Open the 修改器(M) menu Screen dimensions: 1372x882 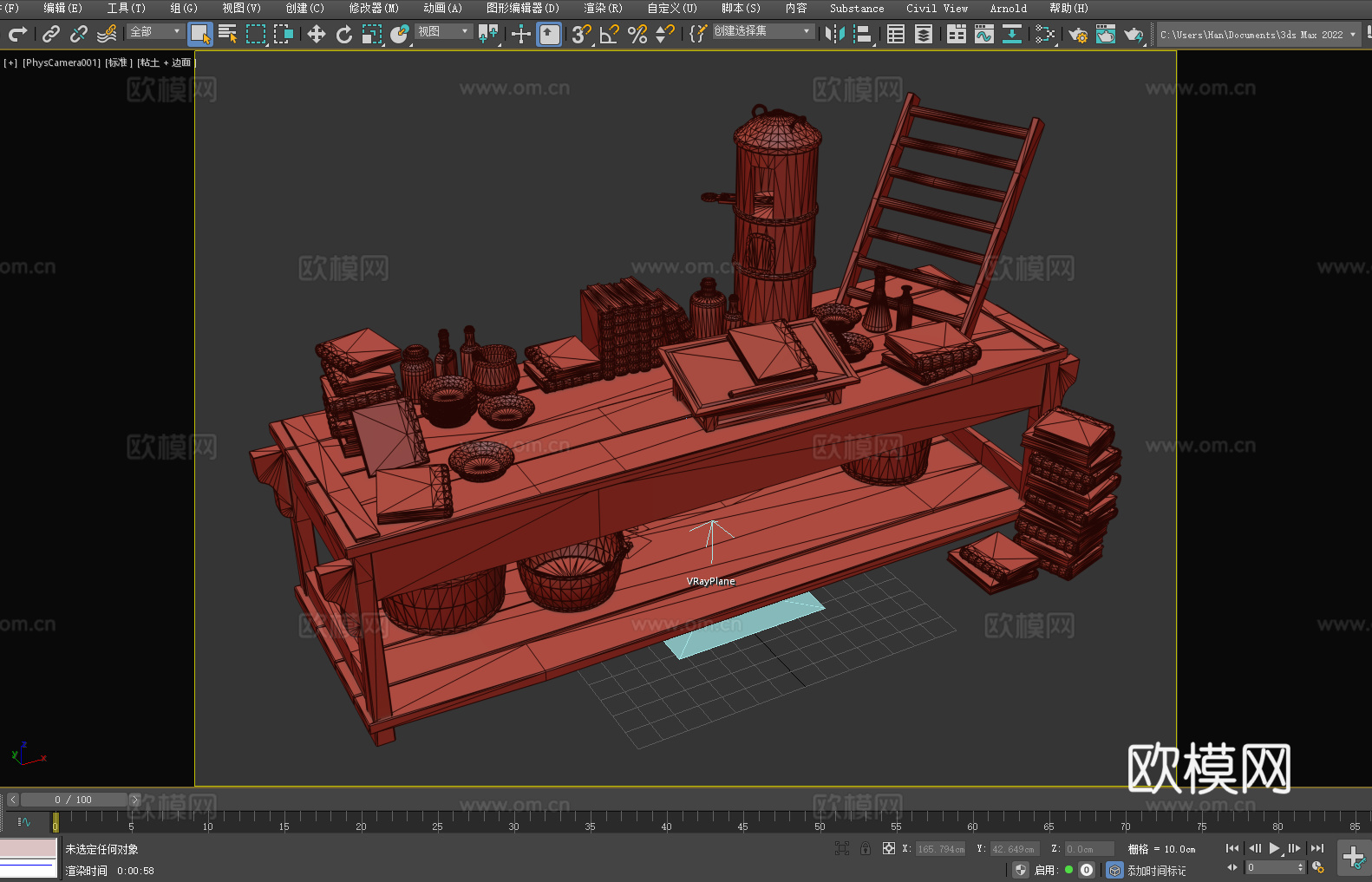point(374,8)
